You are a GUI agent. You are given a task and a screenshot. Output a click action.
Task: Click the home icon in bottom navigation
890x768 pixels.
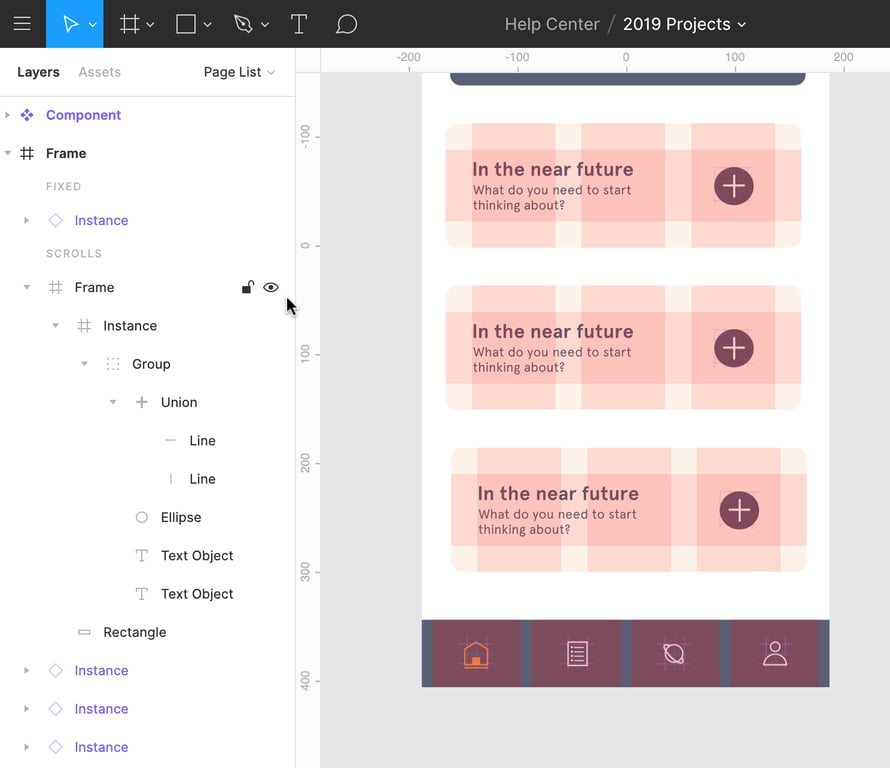(476, 654)
